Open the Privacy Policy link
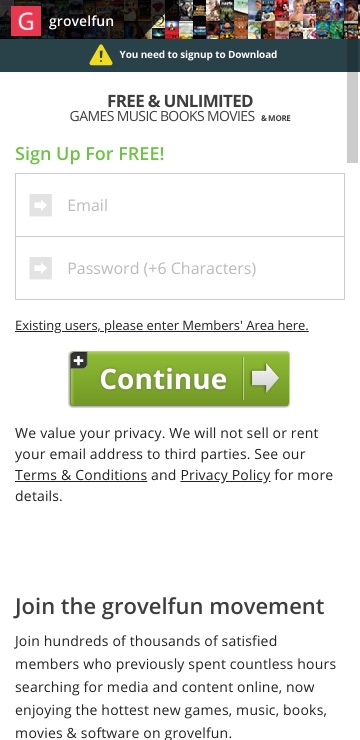This screenshot has height=740, width=360. pyautogui.click(x=226, y=475)
